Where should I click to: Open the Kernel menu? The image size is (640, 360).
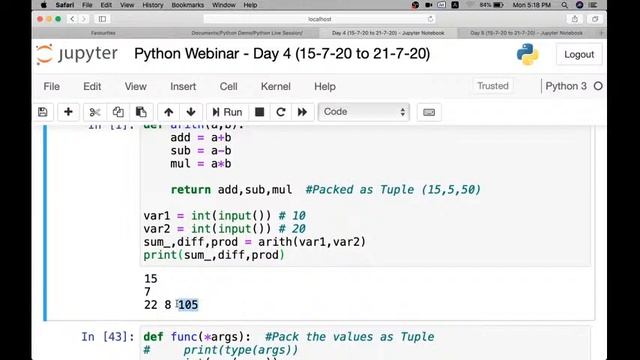point(276,87)
